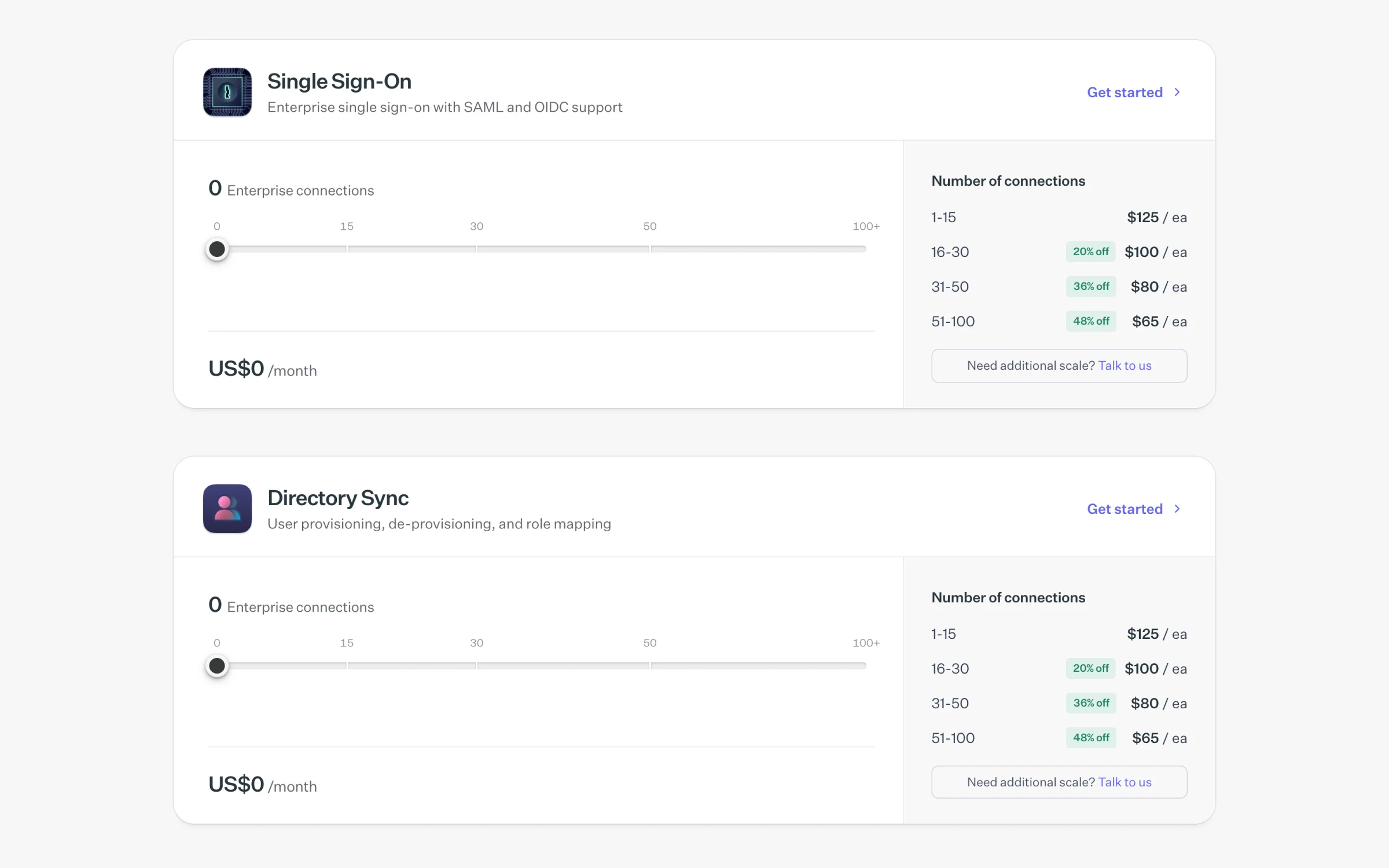Click Talk to us in Single Sign-On card

1125,366
